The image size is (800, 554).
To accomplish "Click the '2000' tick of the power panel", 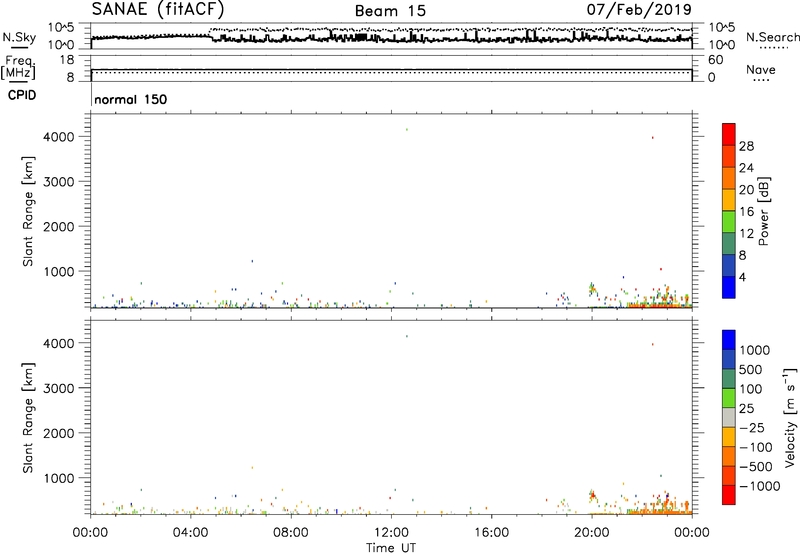I will point(59,226).
